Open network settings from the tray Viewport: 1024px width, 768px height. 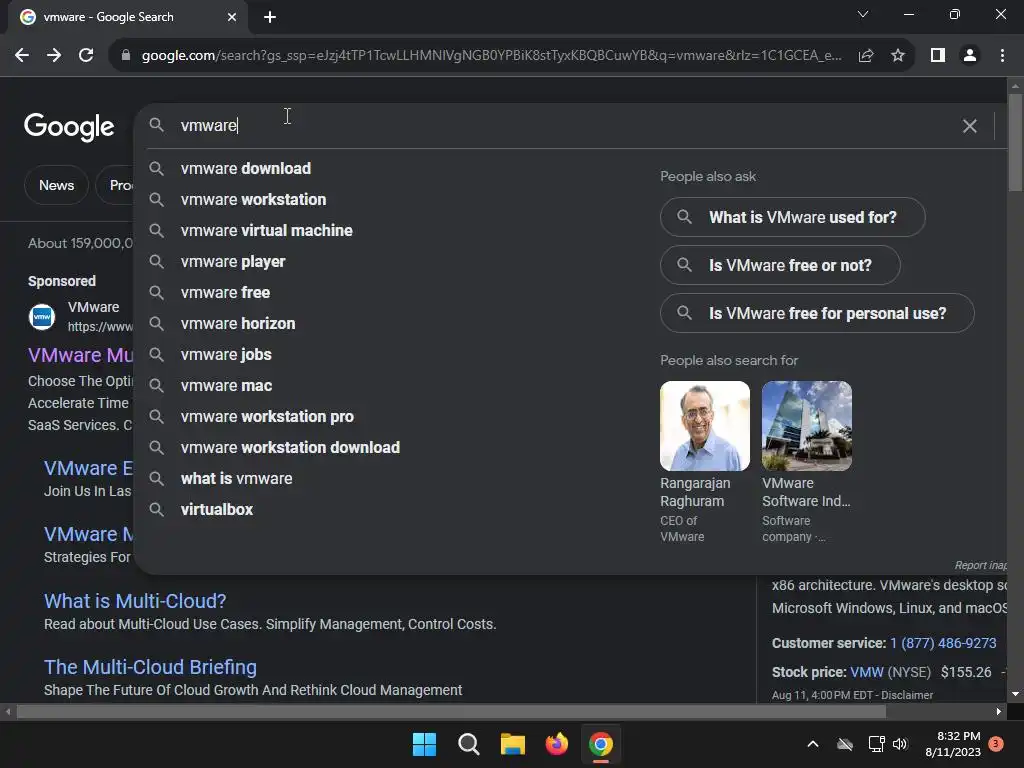coord(876,744)
